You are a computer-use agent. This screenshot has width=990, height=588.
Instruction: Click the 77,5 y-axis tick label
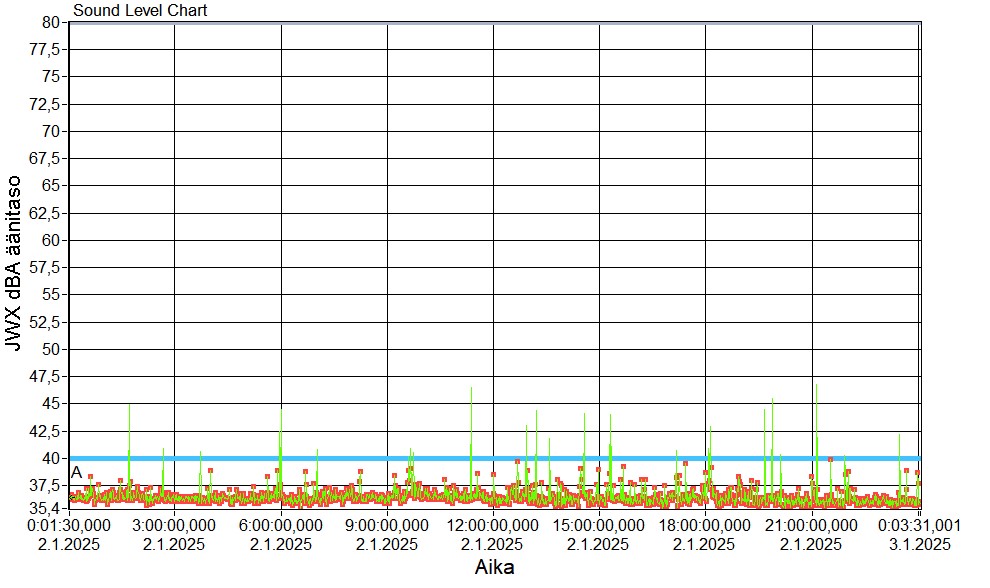pyautogui.click(x=44, y=49)
